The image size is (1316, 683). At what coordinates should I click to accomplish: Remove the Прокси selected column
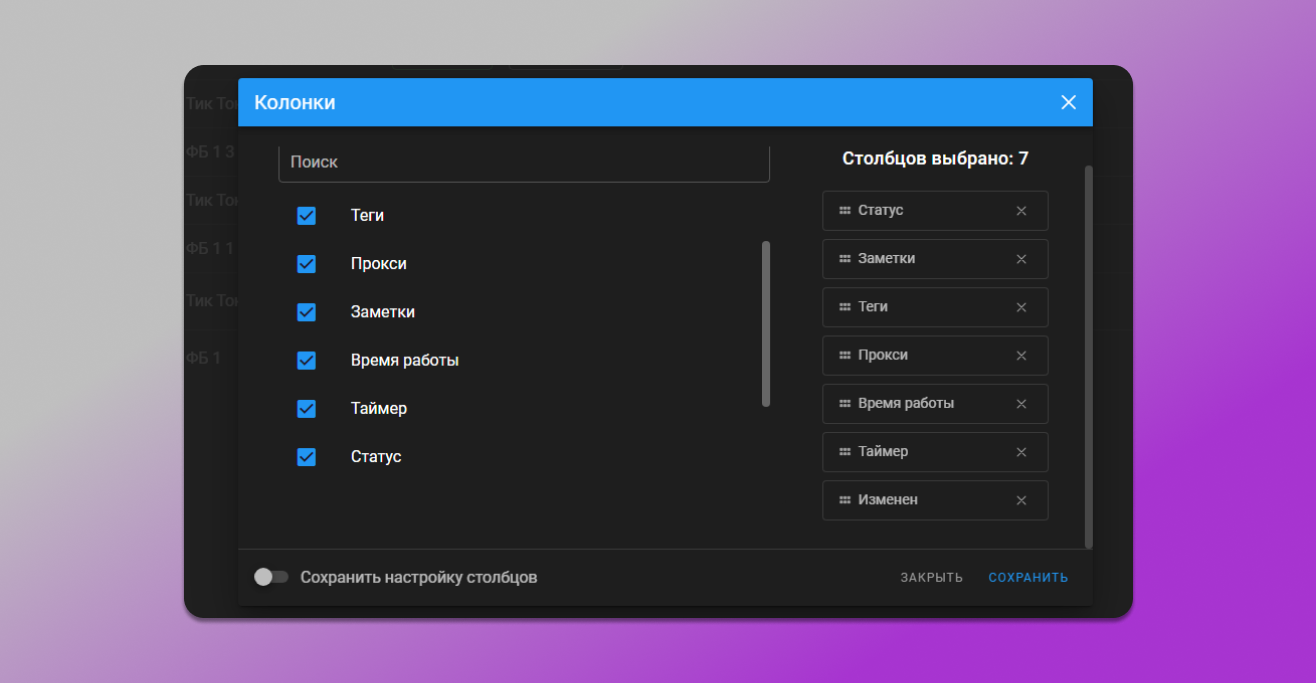pyautogui.click(x=1021, y=356)
